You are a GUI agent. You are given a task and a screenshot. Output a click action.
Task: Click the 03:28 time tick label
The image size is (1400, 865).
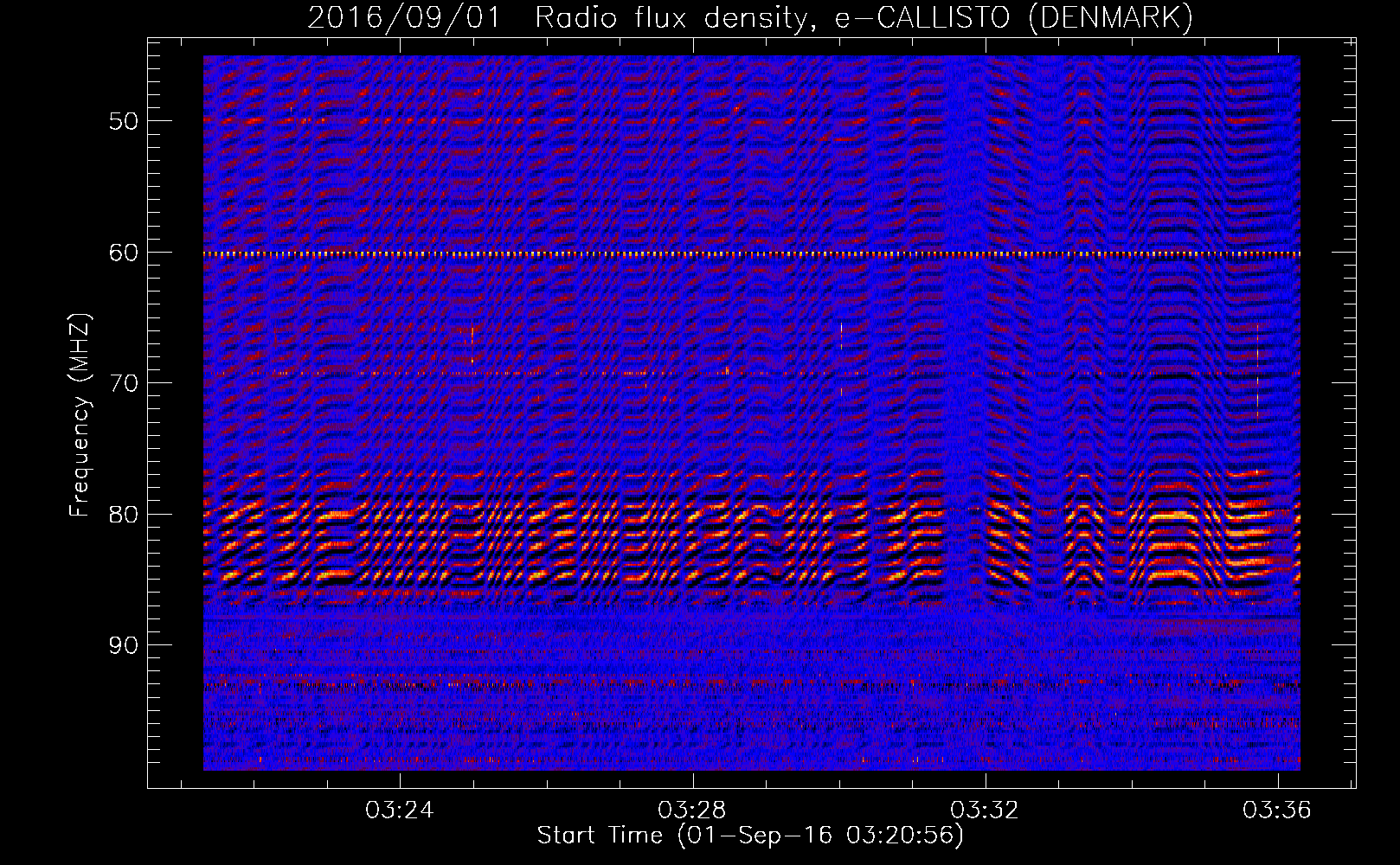coord(692,811)
